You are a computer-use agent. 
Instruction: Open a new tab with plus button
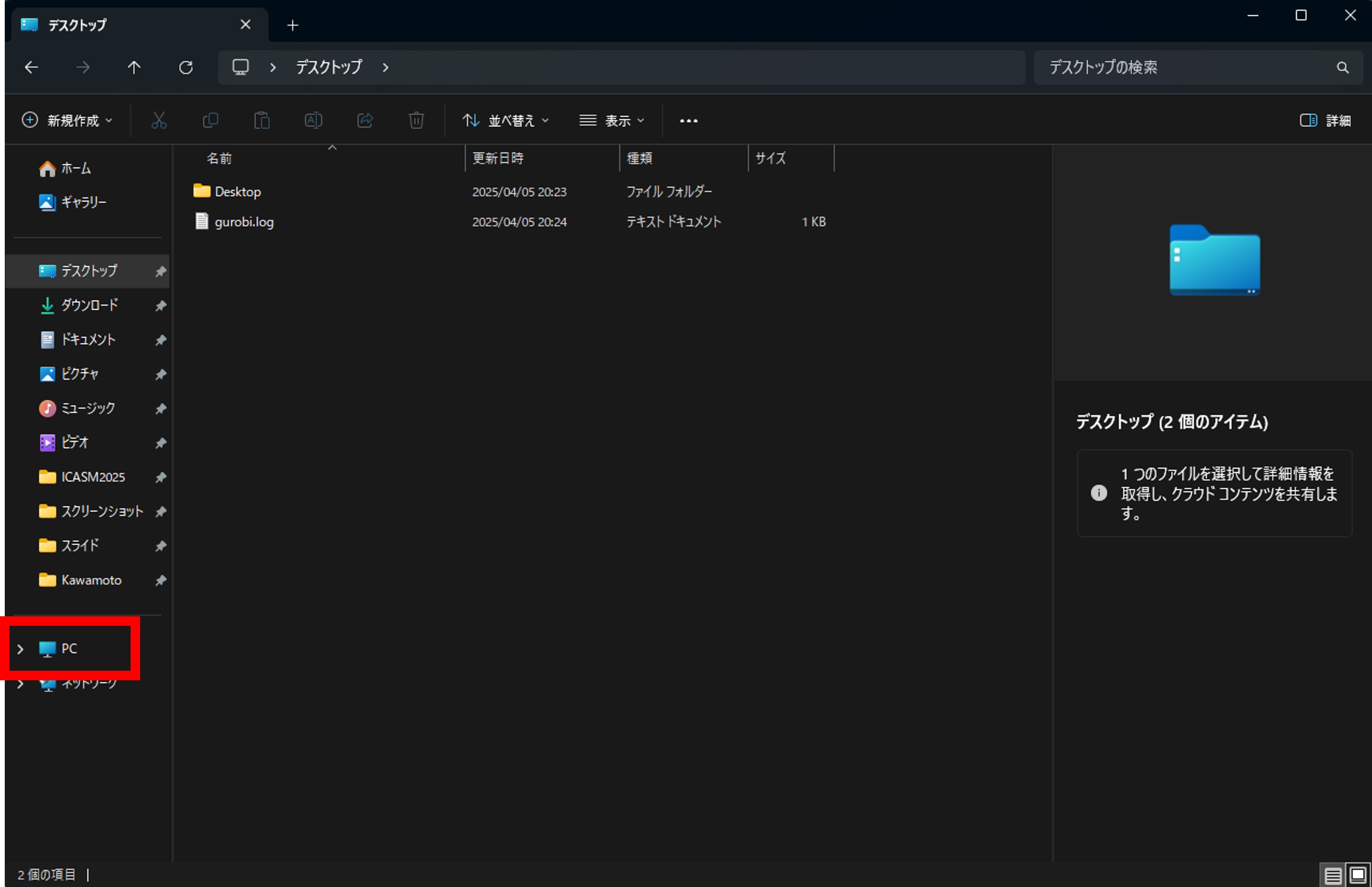292,26
